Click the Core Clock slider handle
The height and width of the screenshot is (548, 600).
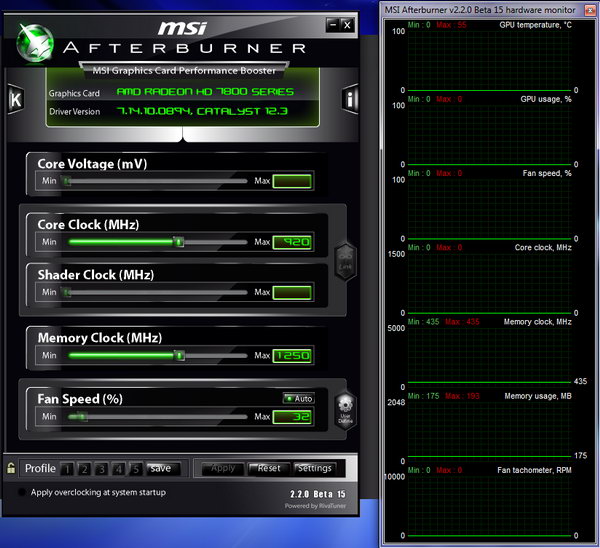pos(178,242)
